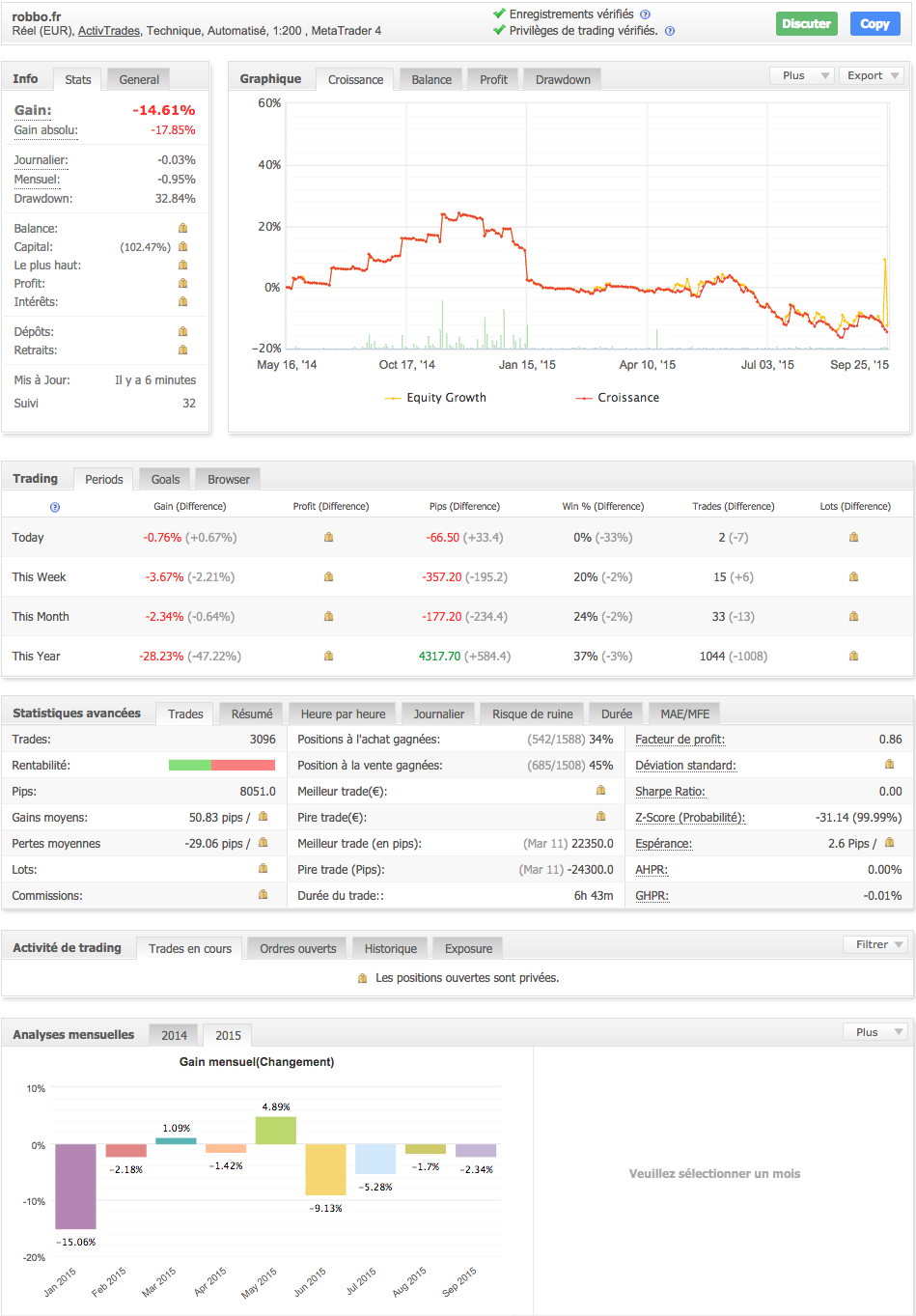Click the lock icon beside Dépôts
916x1316 pixels.
[x=182, y=332]
